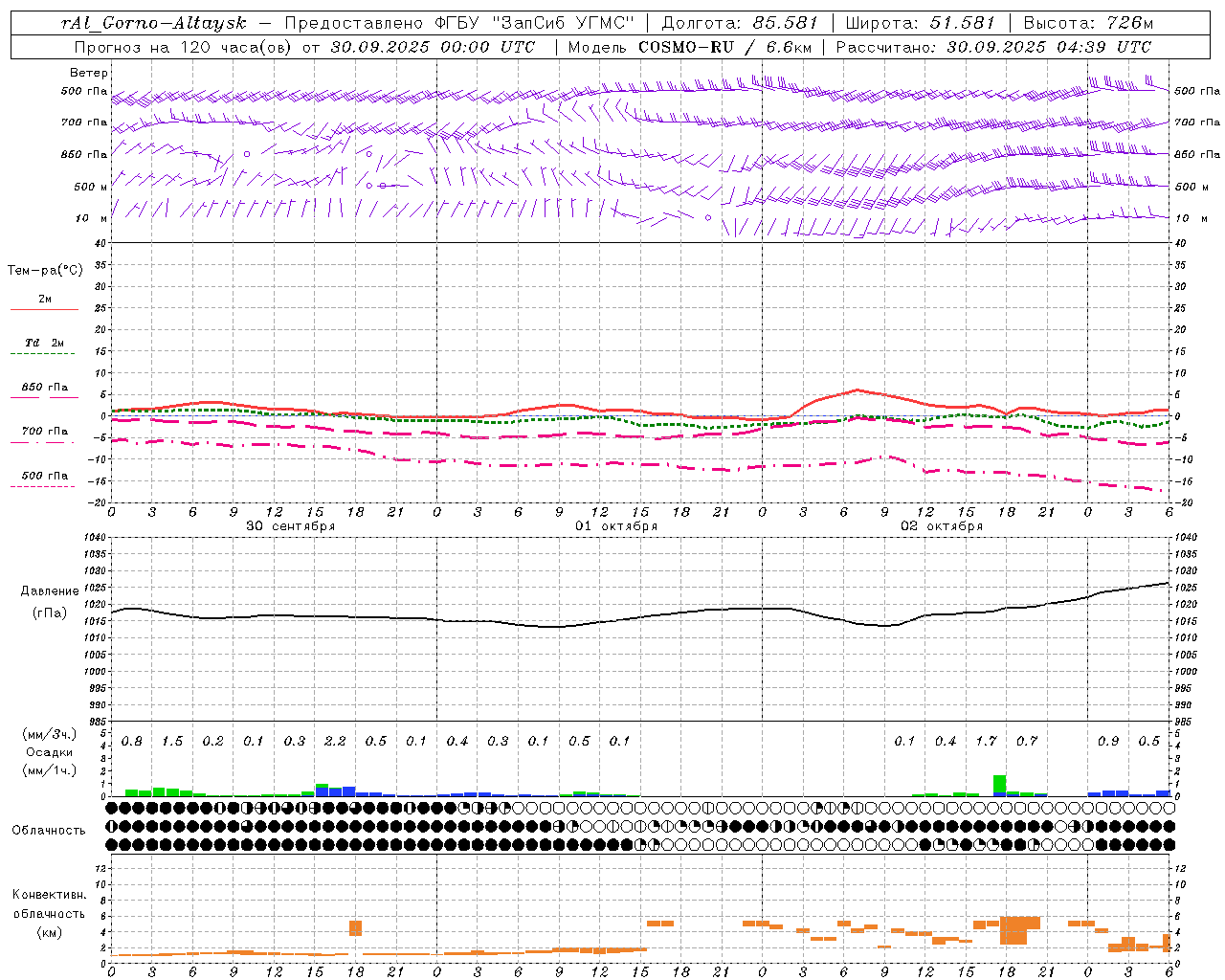Click the '850 гПа' temperature legend entry
The height and width of the screenshot is (980, 1225).
pyautogui.click(x=44, y=388)
